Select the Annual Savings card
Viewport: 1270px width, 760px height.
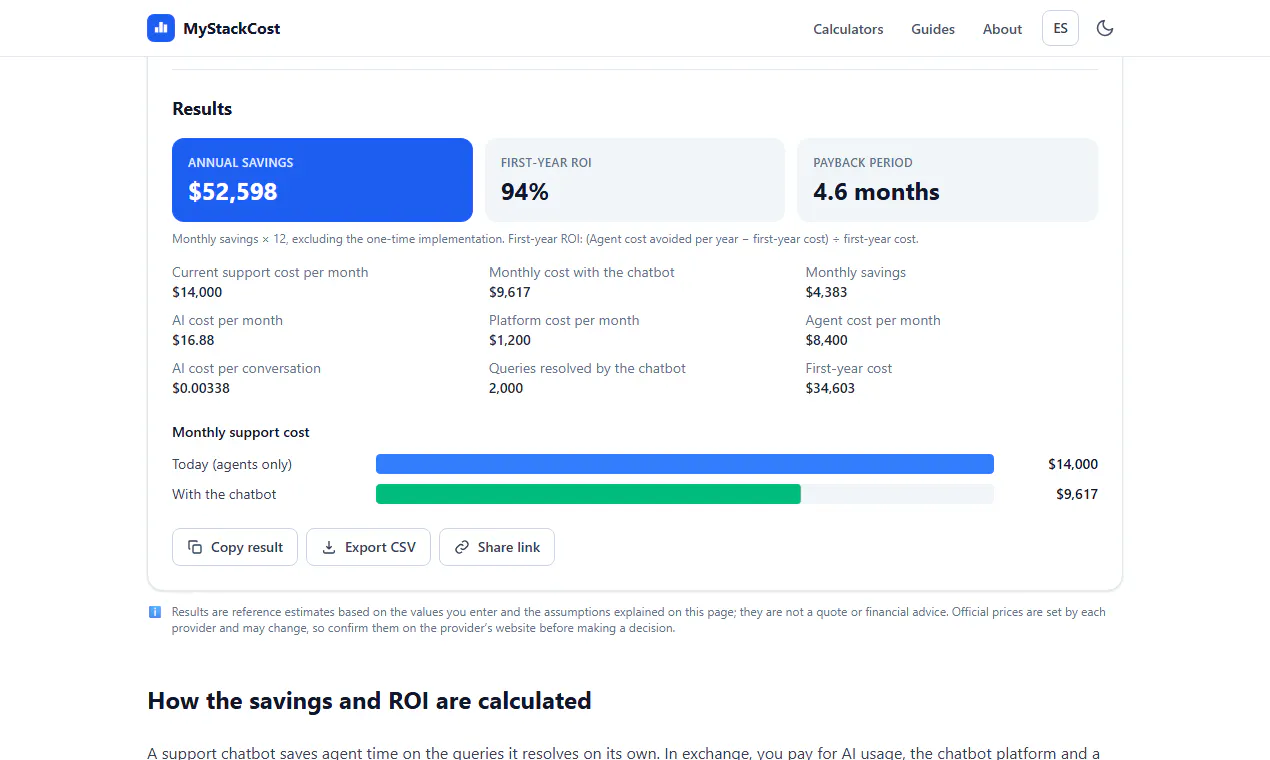322,180
